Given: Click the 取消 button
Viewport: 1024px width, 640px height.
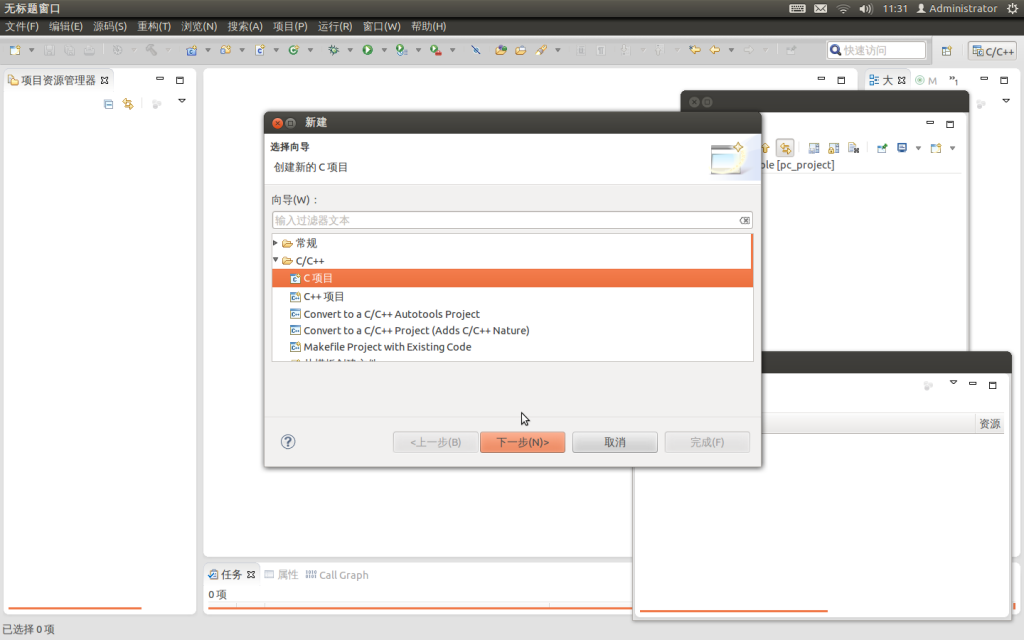Looking at the screenshot, I should point(614,442).
